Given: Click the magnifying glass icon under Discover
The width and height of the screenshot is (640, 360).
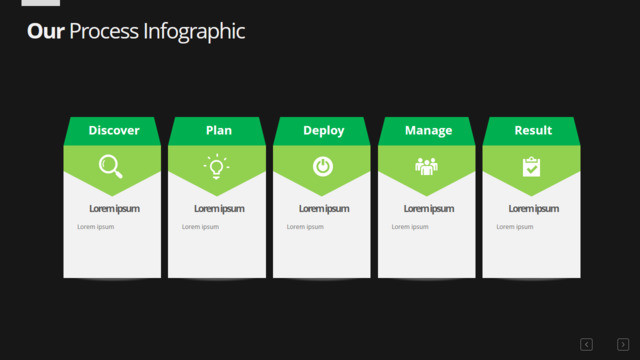Looking at the screenshot, I should [111, 167].
